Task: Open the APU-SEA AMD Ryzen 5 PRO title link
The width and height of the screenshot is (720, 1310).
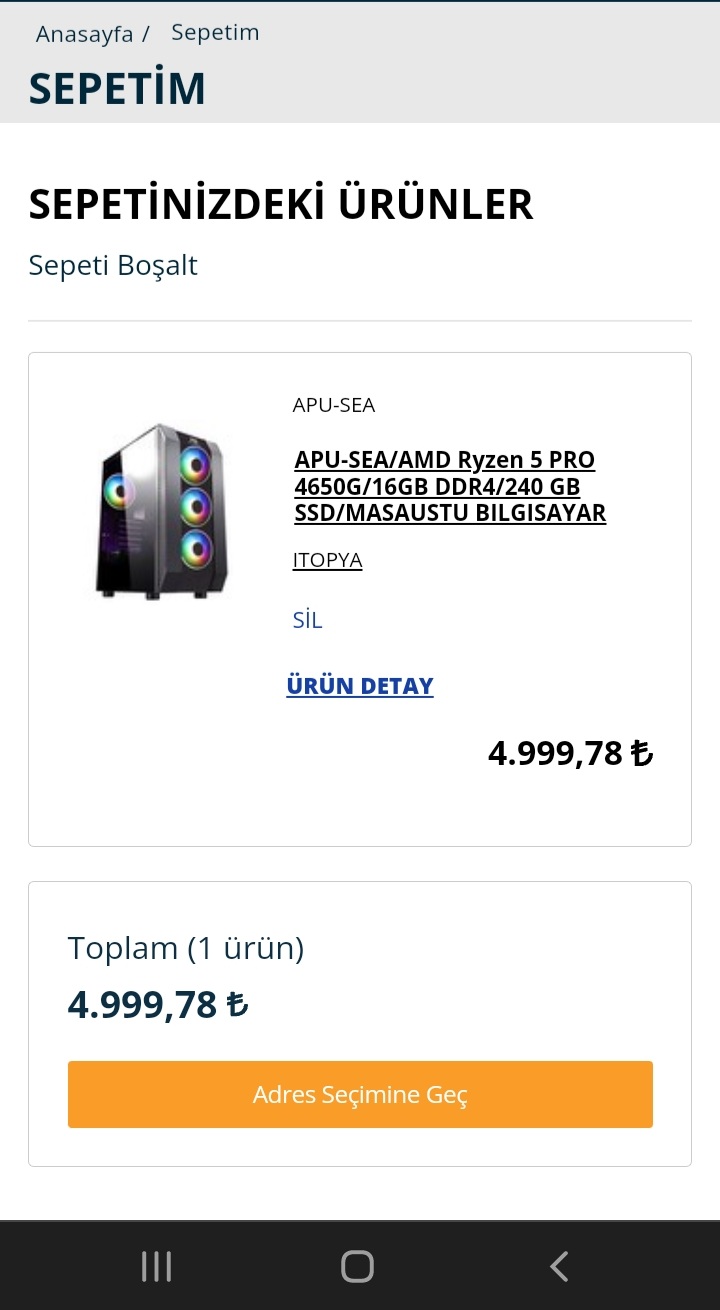Action: click(x=450, y=487)
